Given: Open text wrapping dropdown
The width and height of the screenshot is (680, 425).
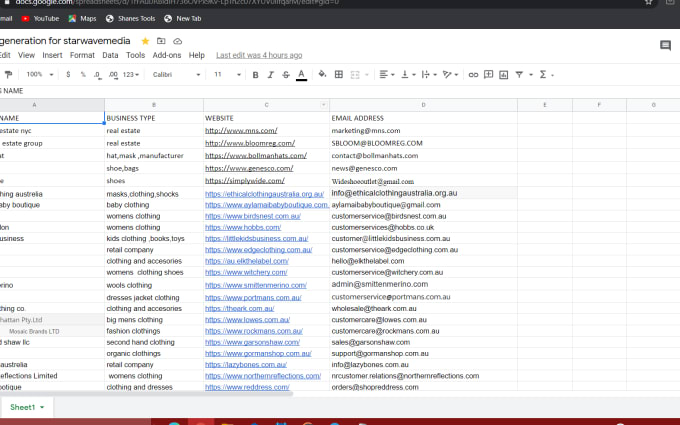Looking at the screenshot, I should (429, 75).
